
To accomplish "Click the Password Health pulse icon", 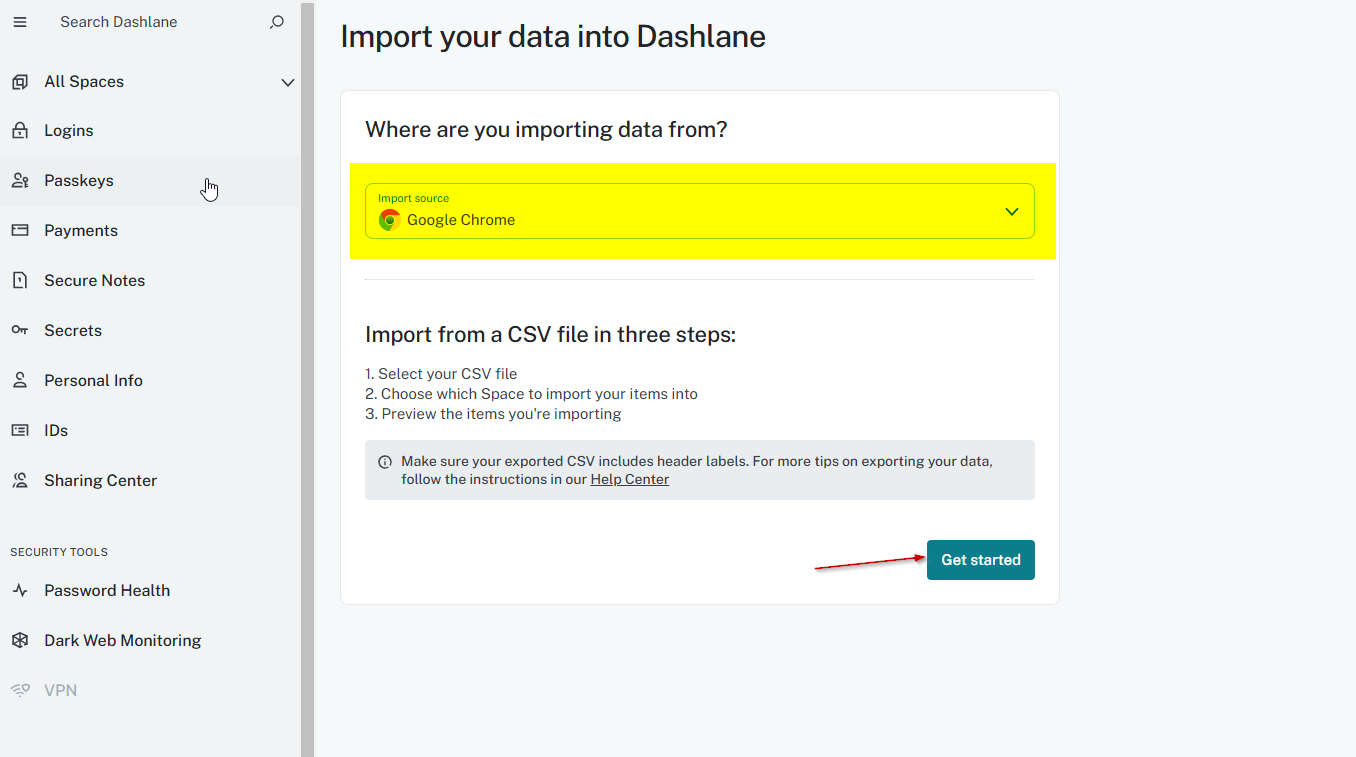I will coord(20,591).
